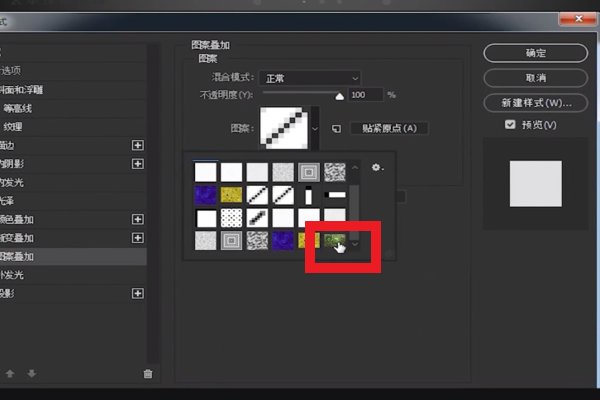This screenshot has height=400, width=600.
Task: Open the pattern picker gear settings menu
Action: click(x=377, y=167)
